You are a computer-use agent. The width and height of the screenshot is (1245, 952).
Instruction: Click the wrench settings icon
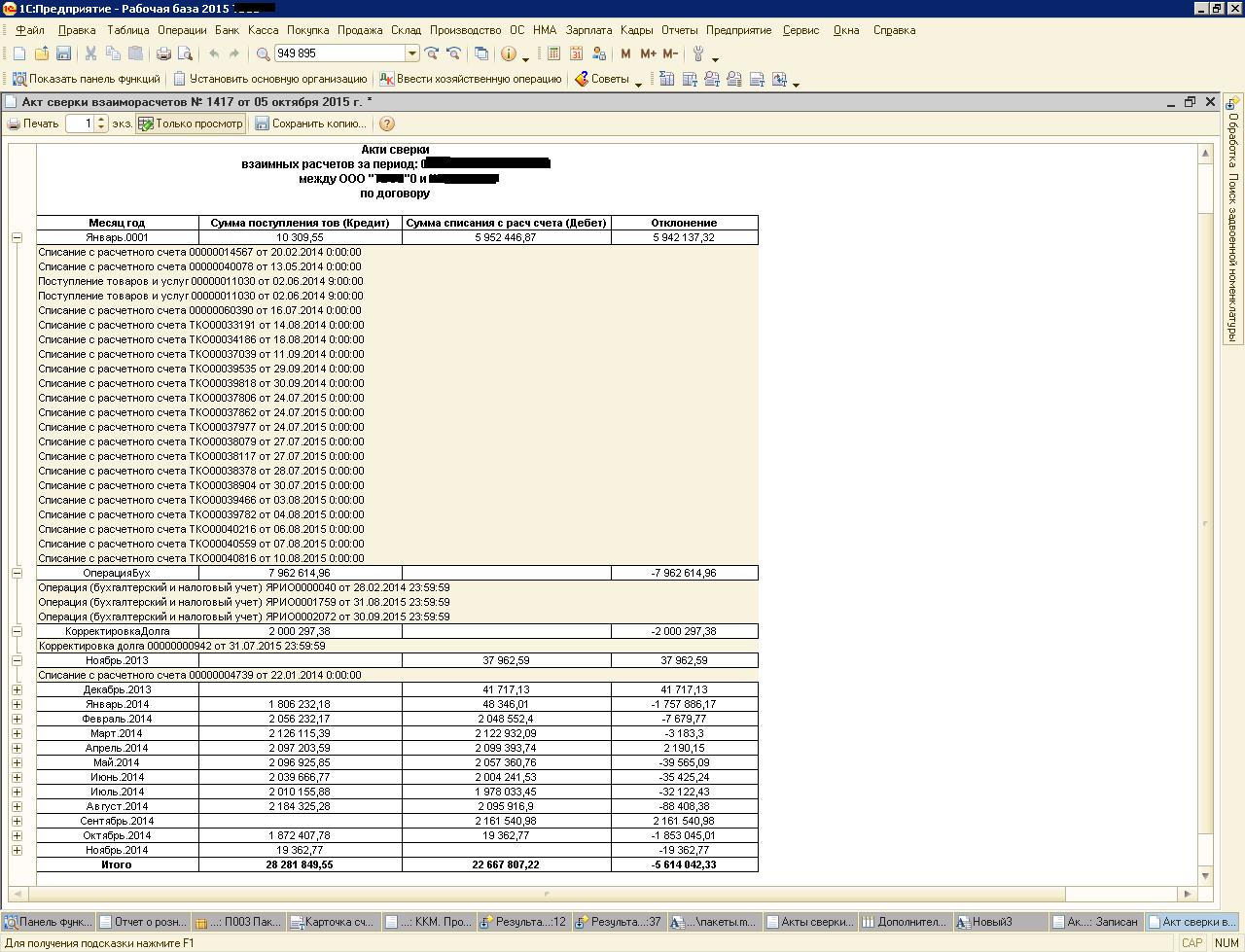(x=698, y=53)
